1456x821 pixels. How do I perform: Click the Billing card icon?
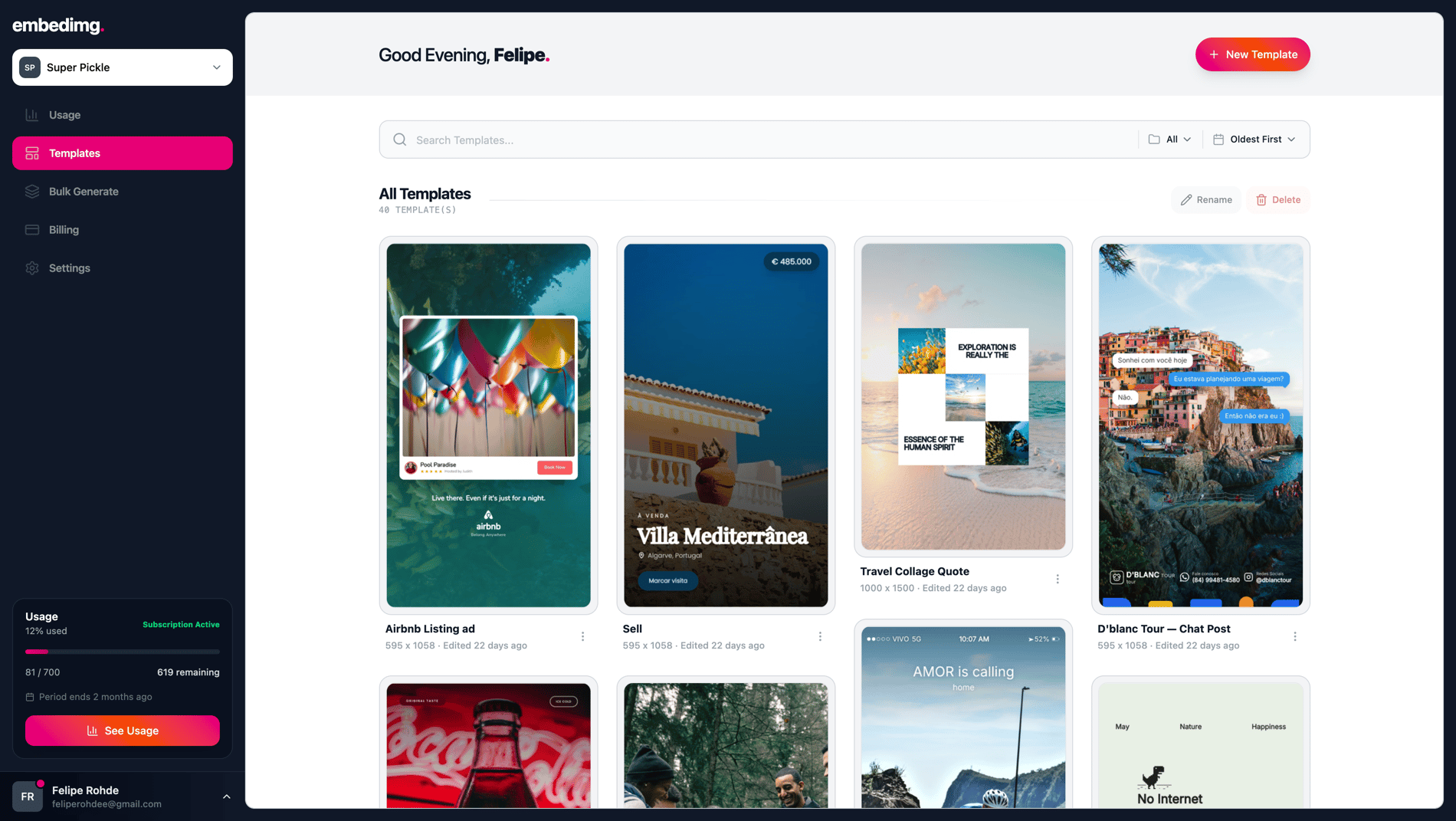pos(32,230)
